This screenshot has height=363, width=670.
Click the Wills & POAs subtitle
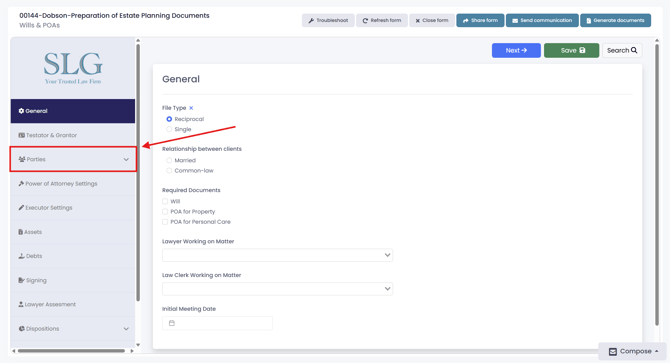[x=39, y=26]
